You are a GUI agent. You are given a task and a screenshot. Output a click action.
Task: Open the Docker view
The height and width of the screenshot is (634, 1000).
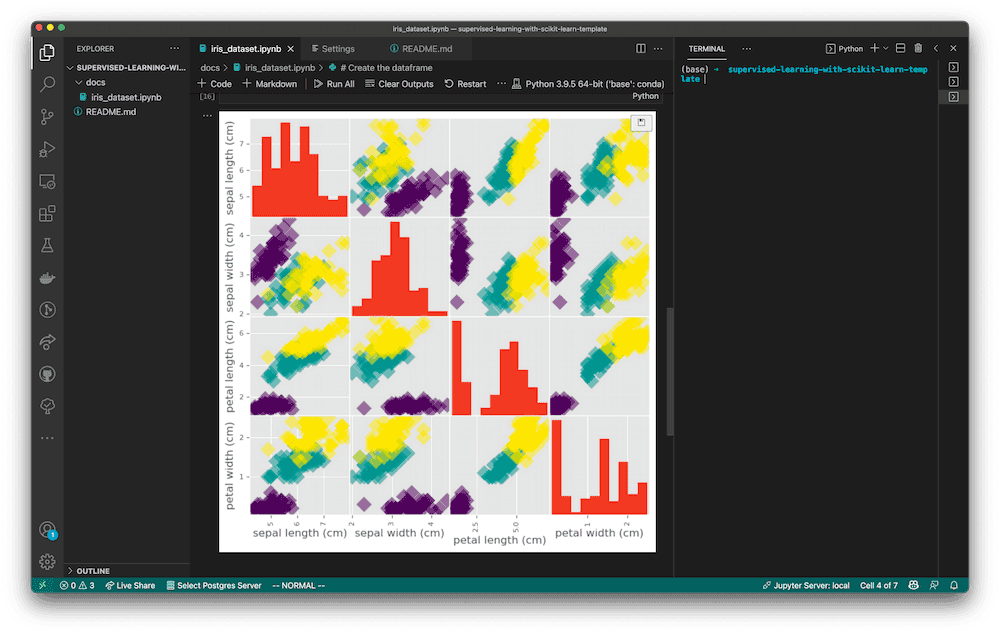[47, 277]
